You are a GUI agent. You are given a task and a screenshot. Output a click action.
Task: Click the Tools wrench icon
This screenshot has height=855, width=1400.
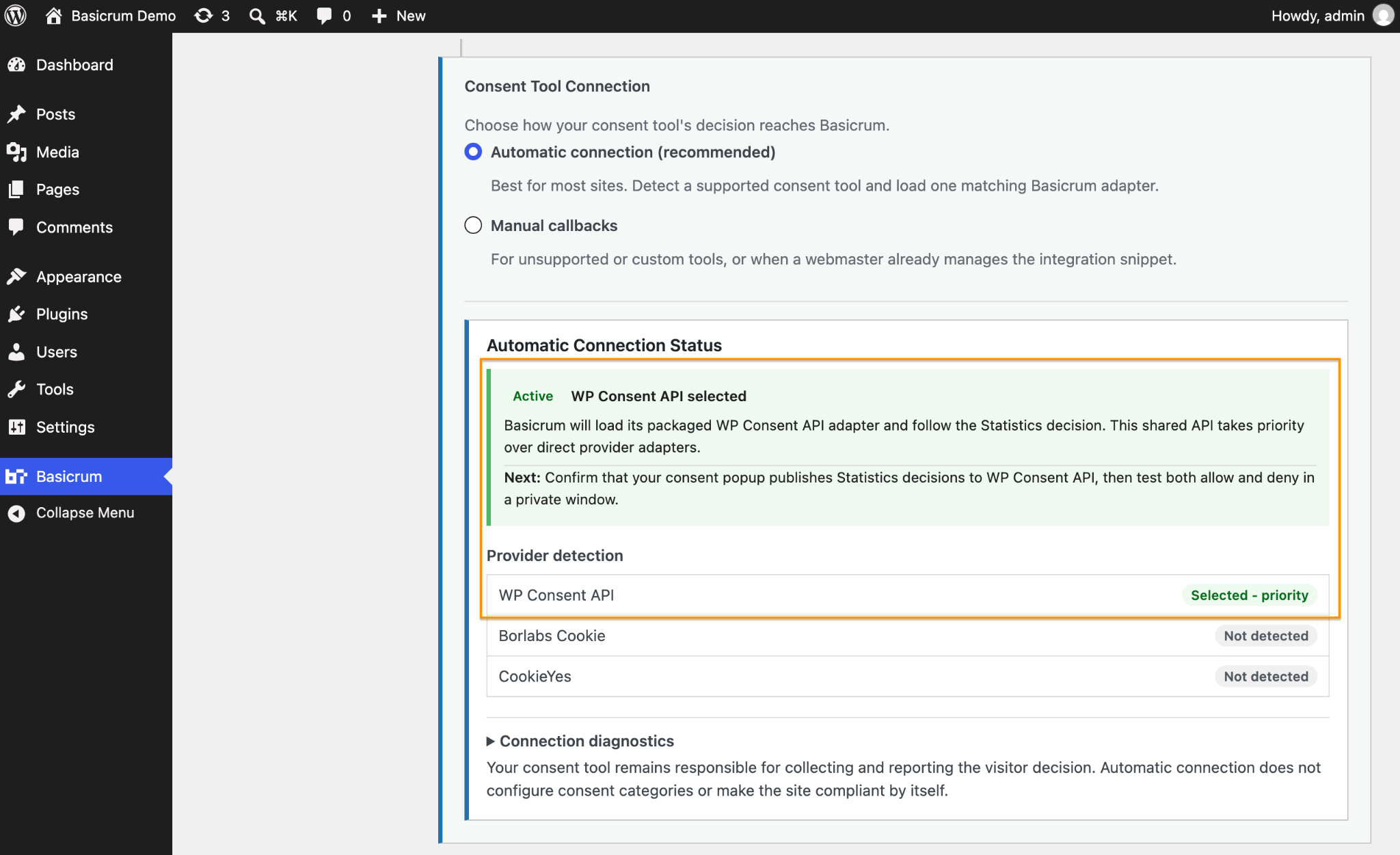[x=16, y=390]
